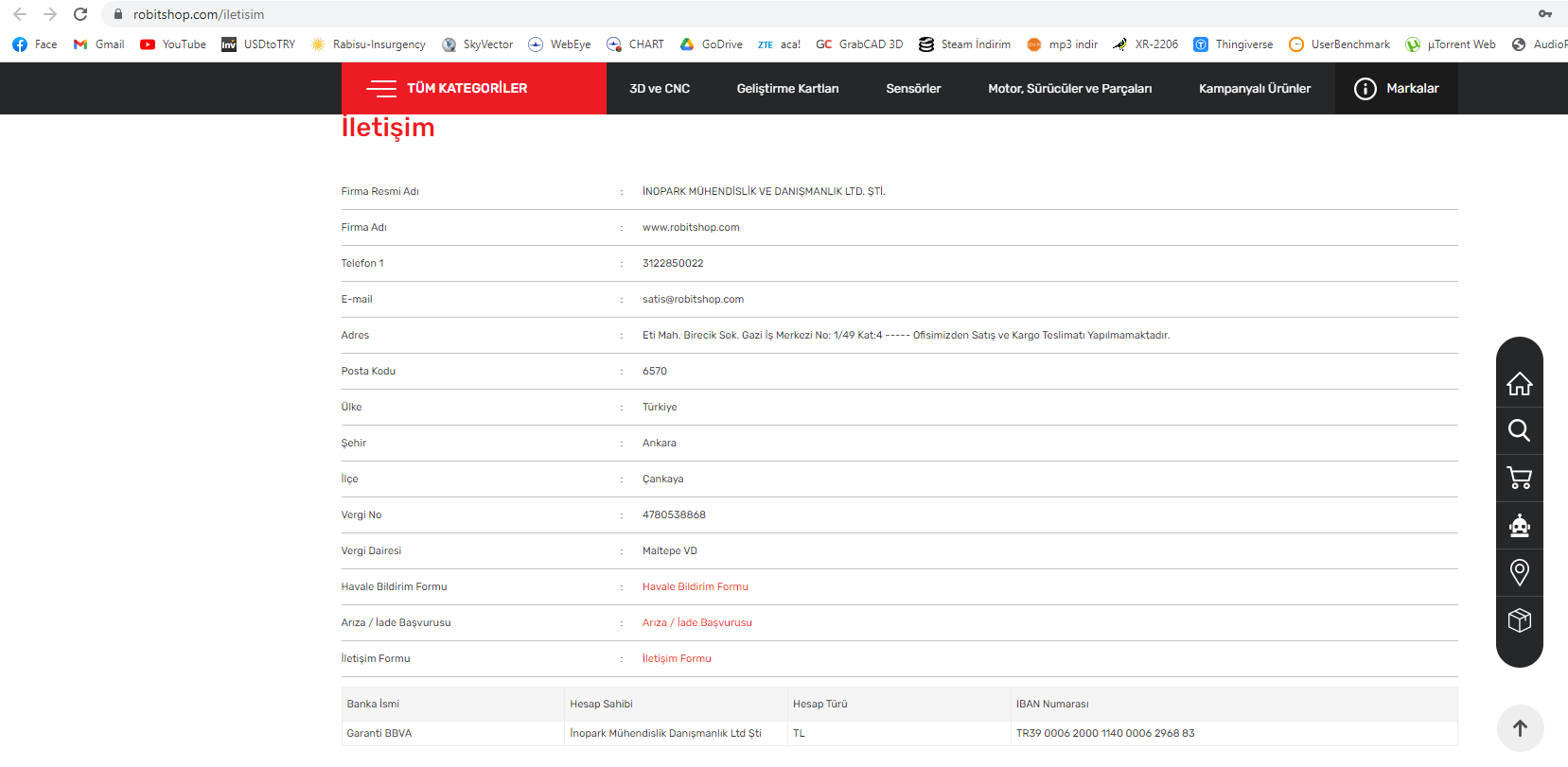Image resolution: width=1568 pixels, height=767 pixels.
Task: Click the location pin sidebar icon
Action: pos(1519,572)
